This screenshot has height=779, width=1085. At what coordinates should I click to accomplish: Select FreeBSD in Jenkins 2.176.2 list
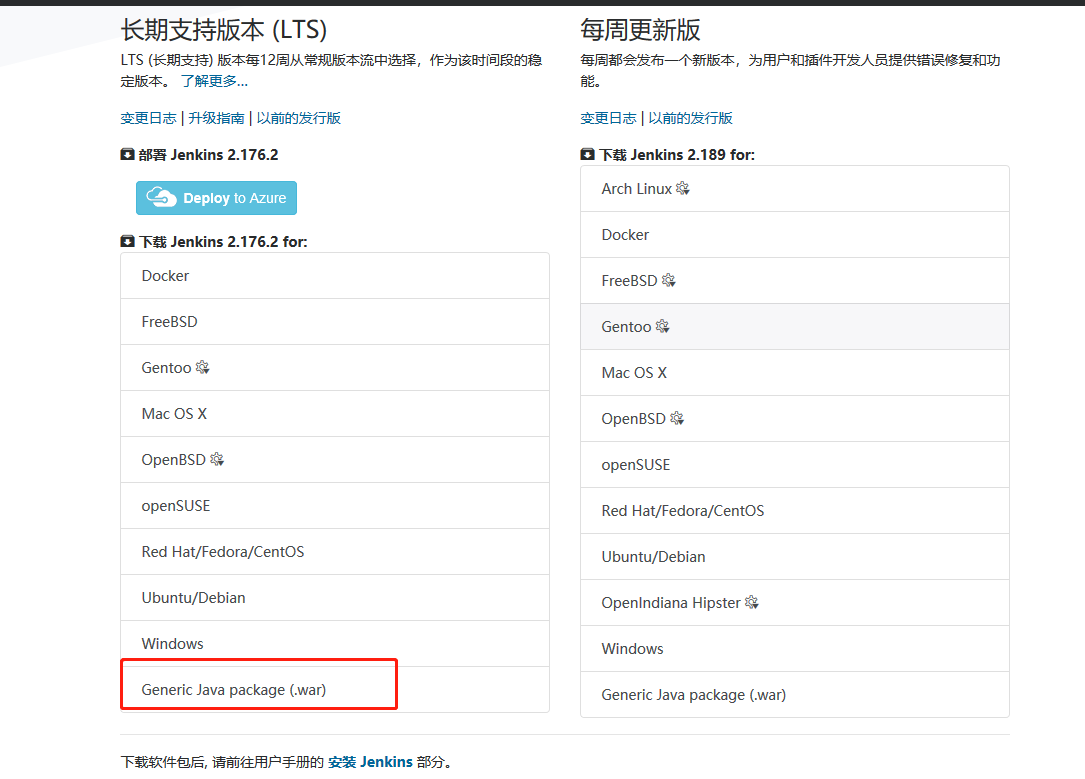335,322
